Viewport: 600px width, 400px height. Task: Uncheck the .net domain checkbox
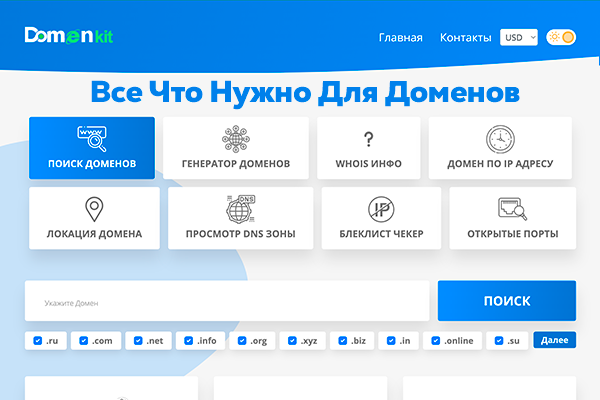(x=138, y=341)
